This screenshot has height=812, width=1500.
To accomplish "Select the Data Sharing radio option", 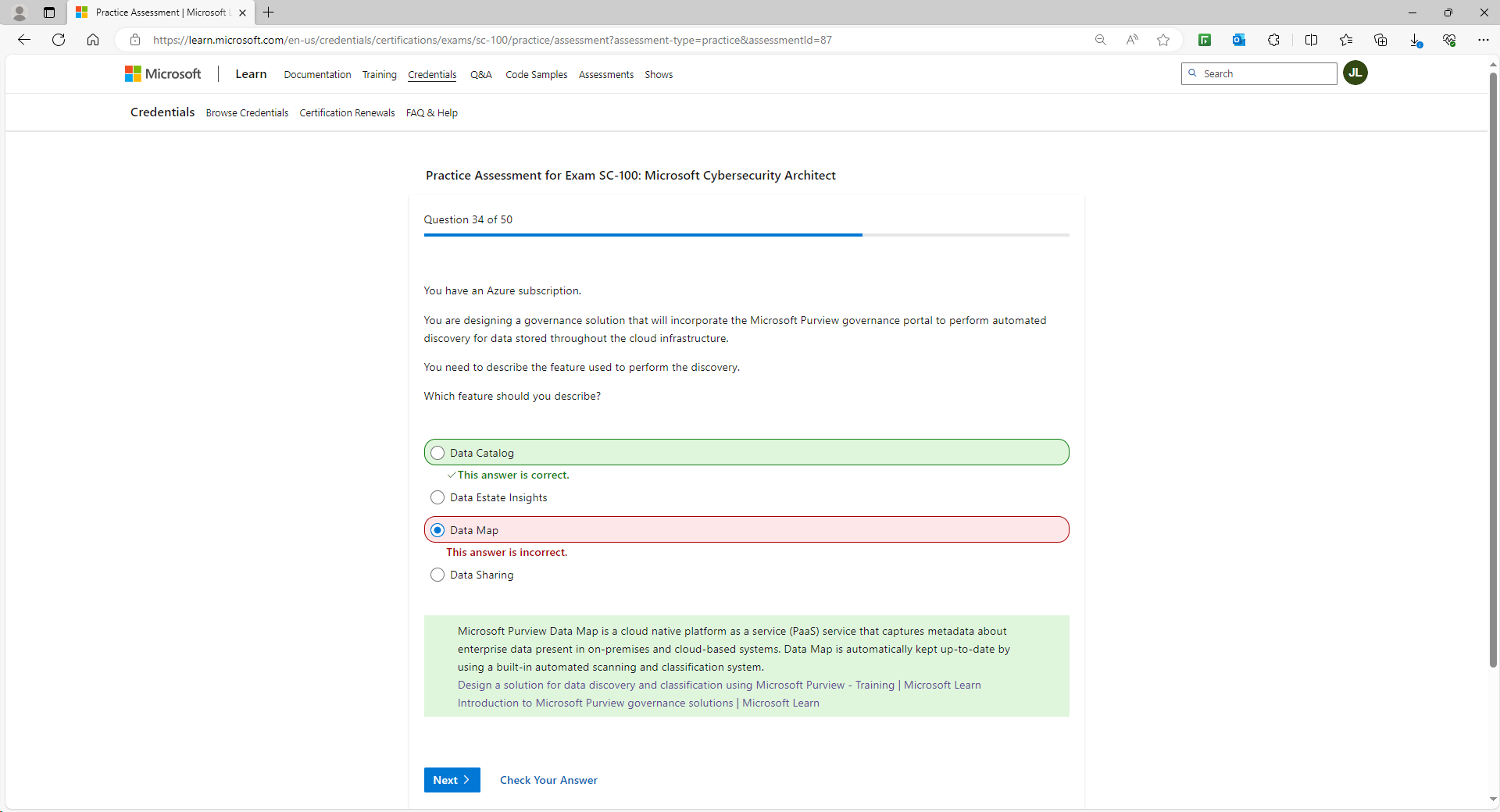I will pos(437,575).
